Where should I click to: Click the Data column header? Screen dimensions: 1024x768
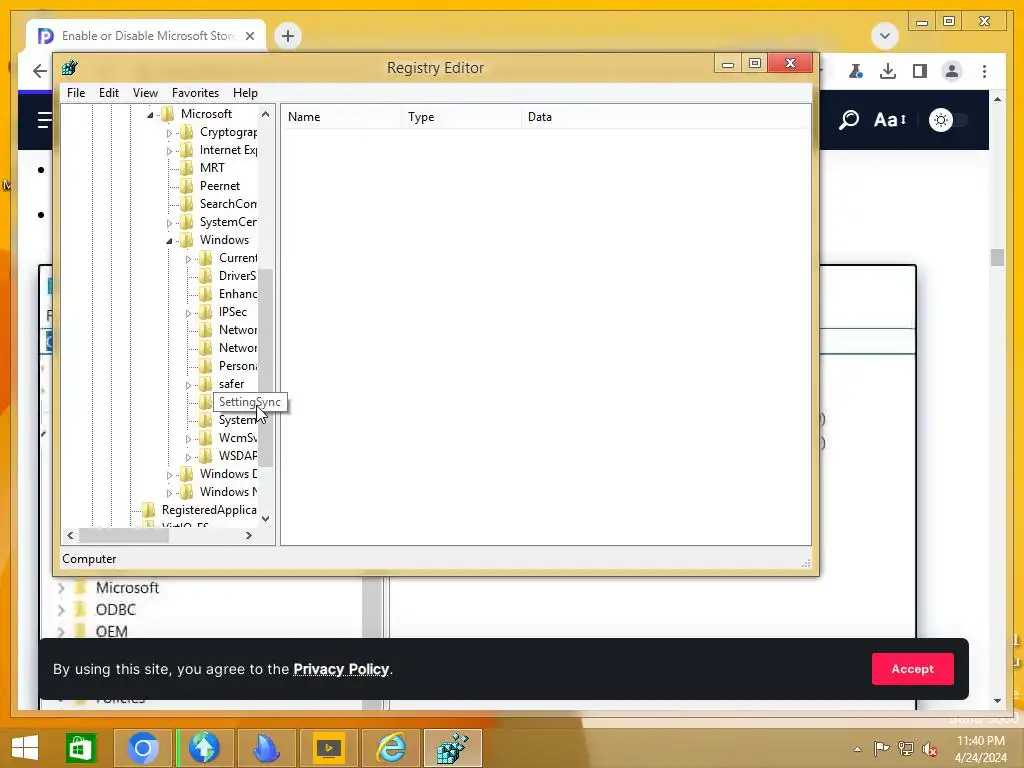tap(665, 117)
